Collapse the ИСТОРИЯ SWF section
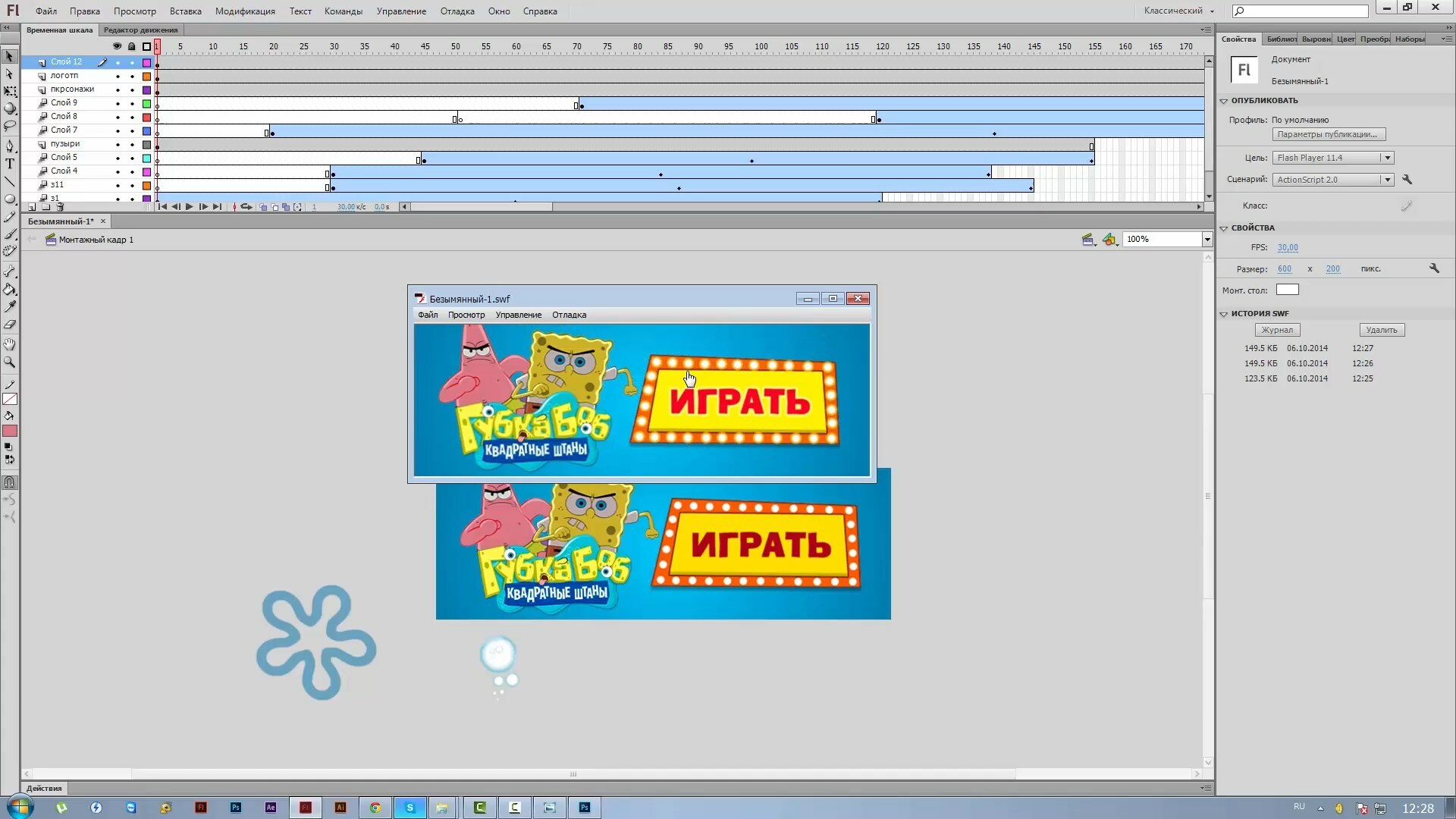1456x819 pixels. (x=1223, y=314)
